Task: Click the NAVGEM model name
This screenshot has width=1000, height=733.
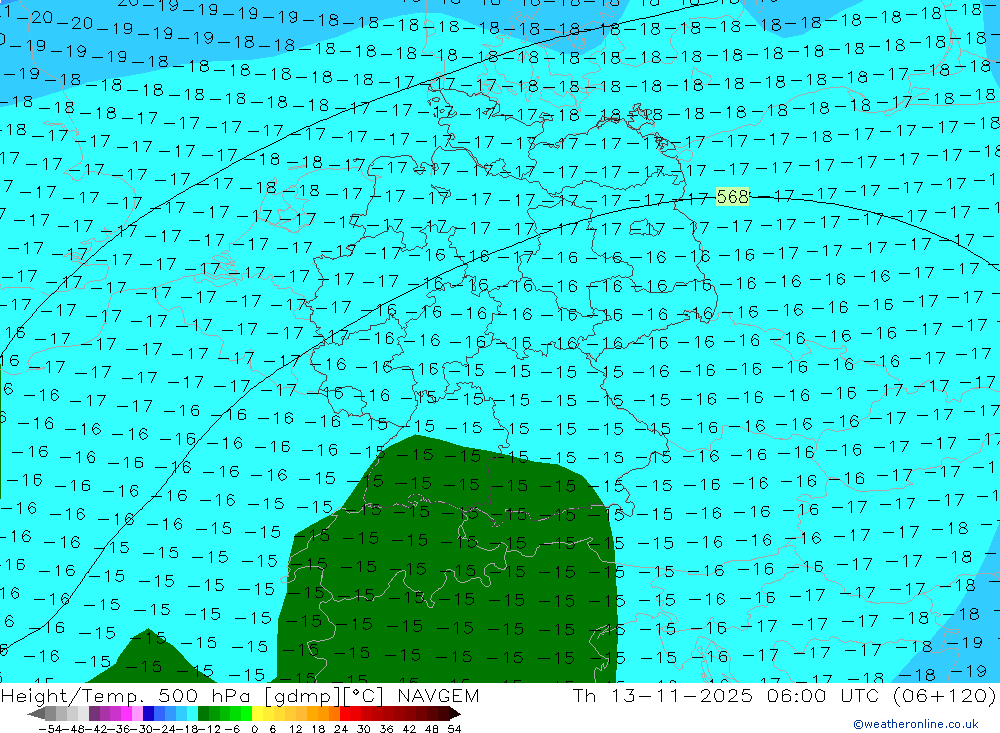Action: [438, 696]
